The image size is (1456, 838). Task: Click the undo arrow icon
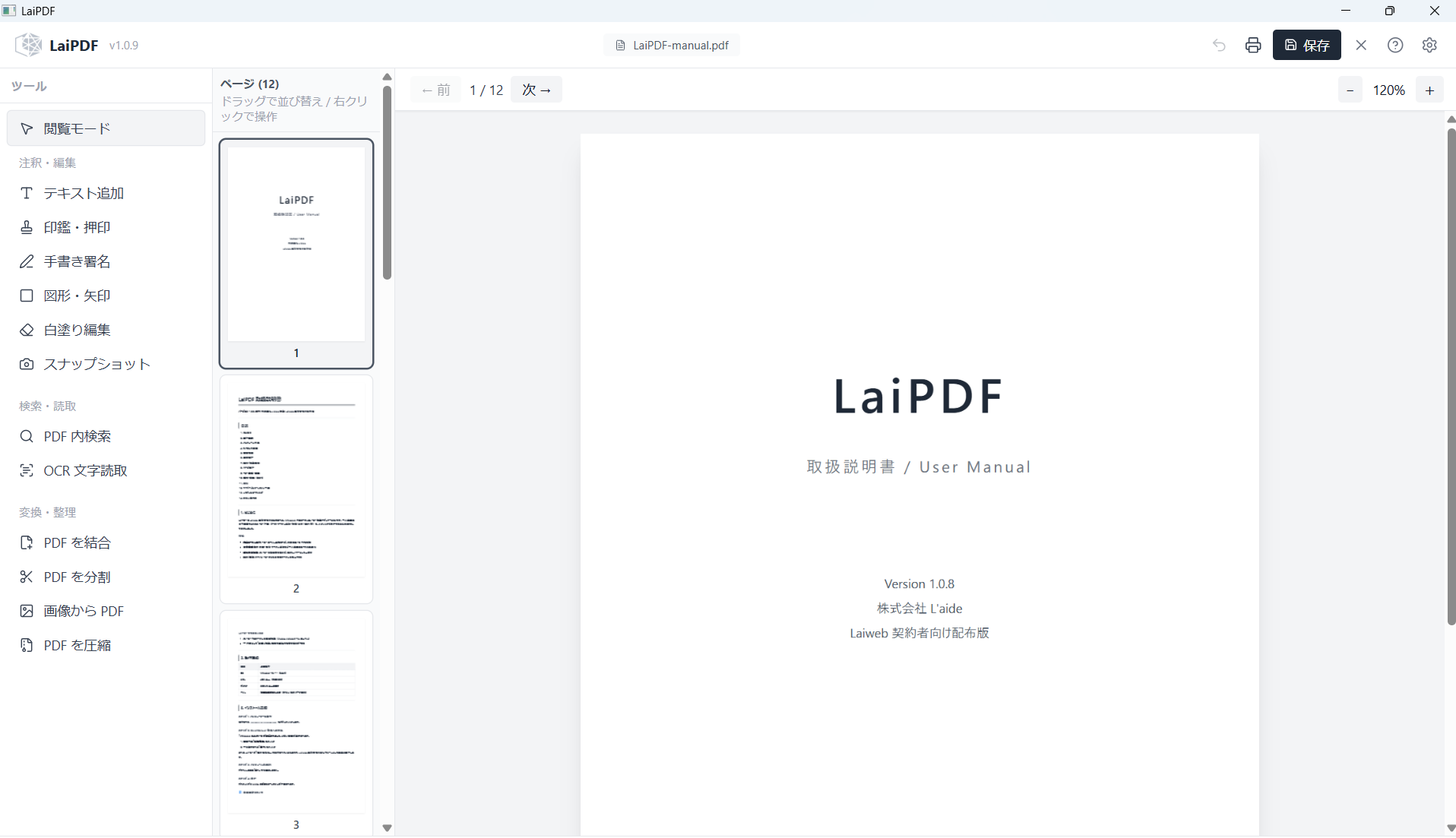1219,45
